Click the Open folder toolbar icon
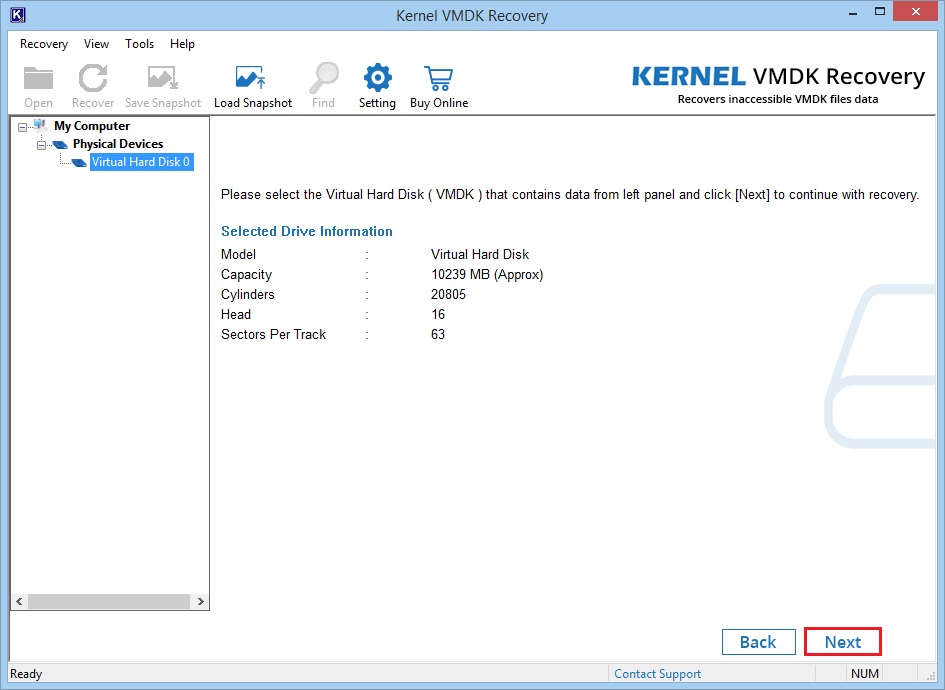The height and width of the screenshot is (690, 945). pyautogui.click(x=39, y=78)
